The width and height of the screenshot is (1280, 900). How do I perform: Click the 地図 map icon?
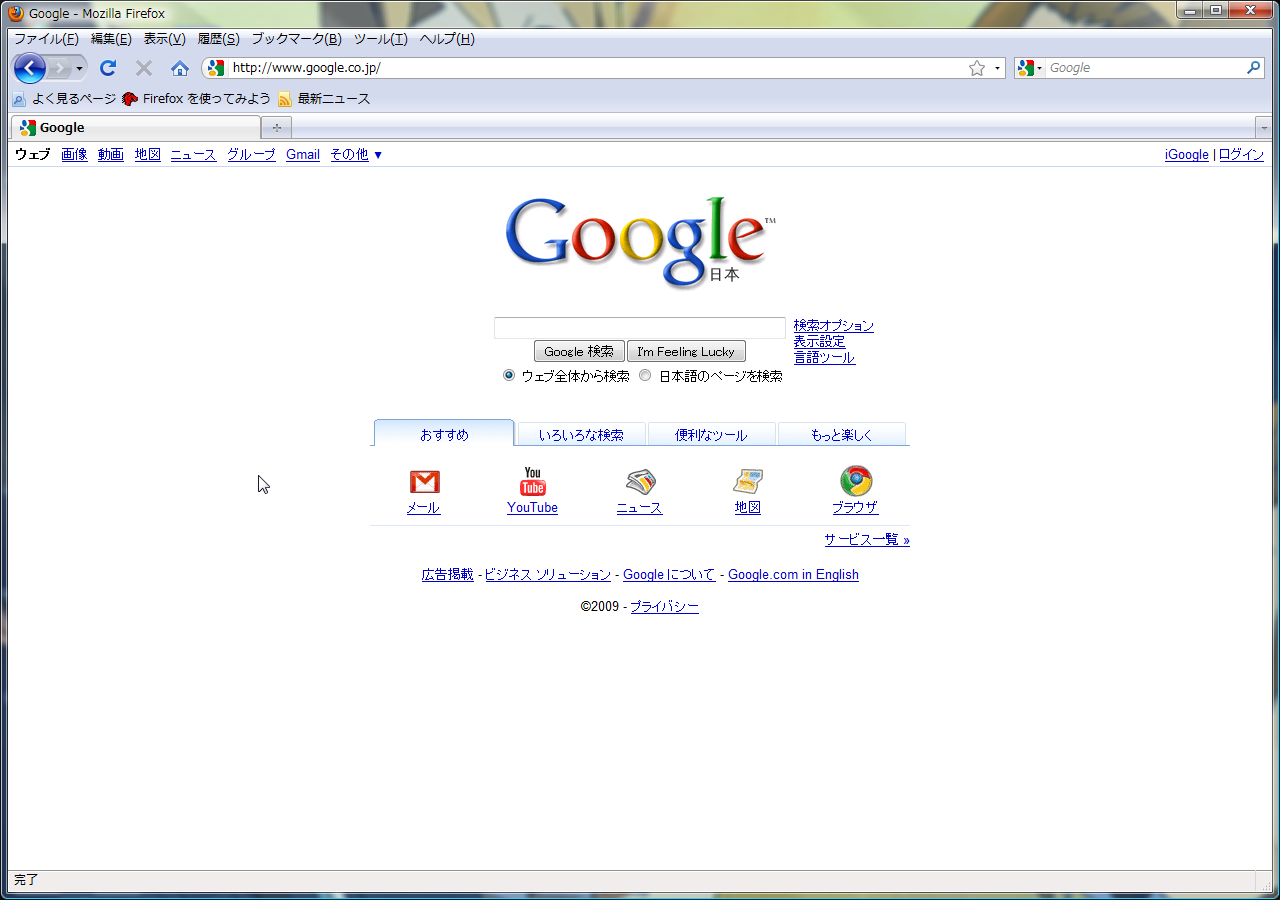pos(748,482)
